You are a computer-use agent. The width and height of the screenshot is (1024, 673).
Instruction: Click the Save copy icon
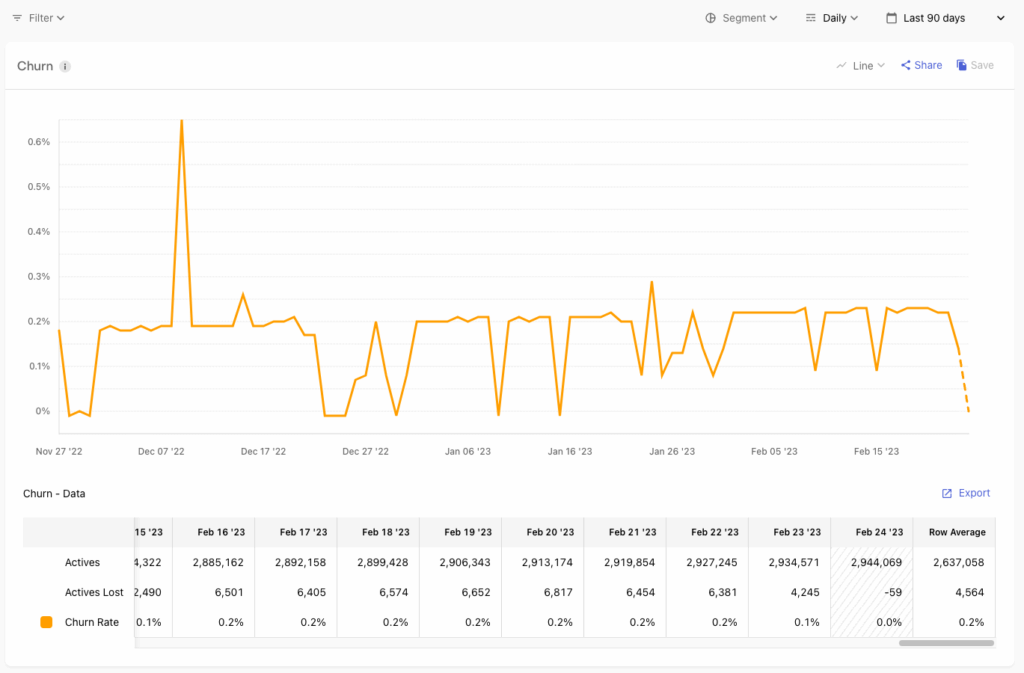pos(961,64)
